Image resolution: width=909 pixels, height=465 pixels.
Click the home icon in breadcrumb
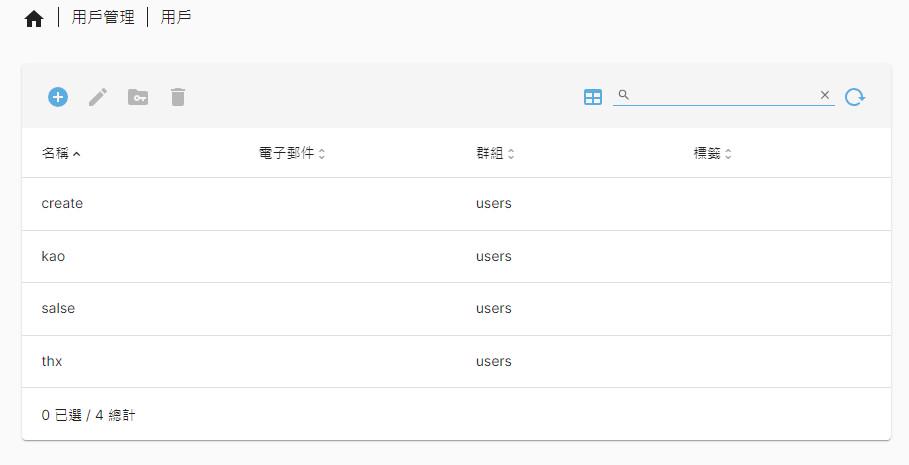34,19
